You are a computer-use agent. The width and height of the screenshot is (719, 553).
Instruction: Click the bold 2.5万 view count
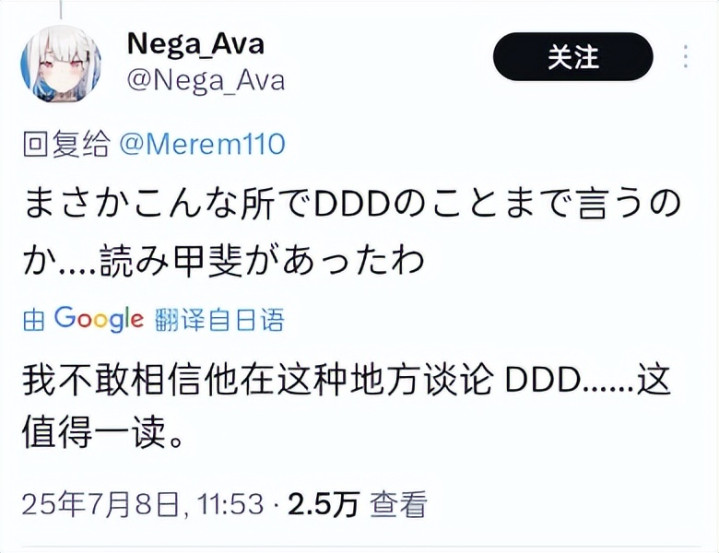[323, 503]
